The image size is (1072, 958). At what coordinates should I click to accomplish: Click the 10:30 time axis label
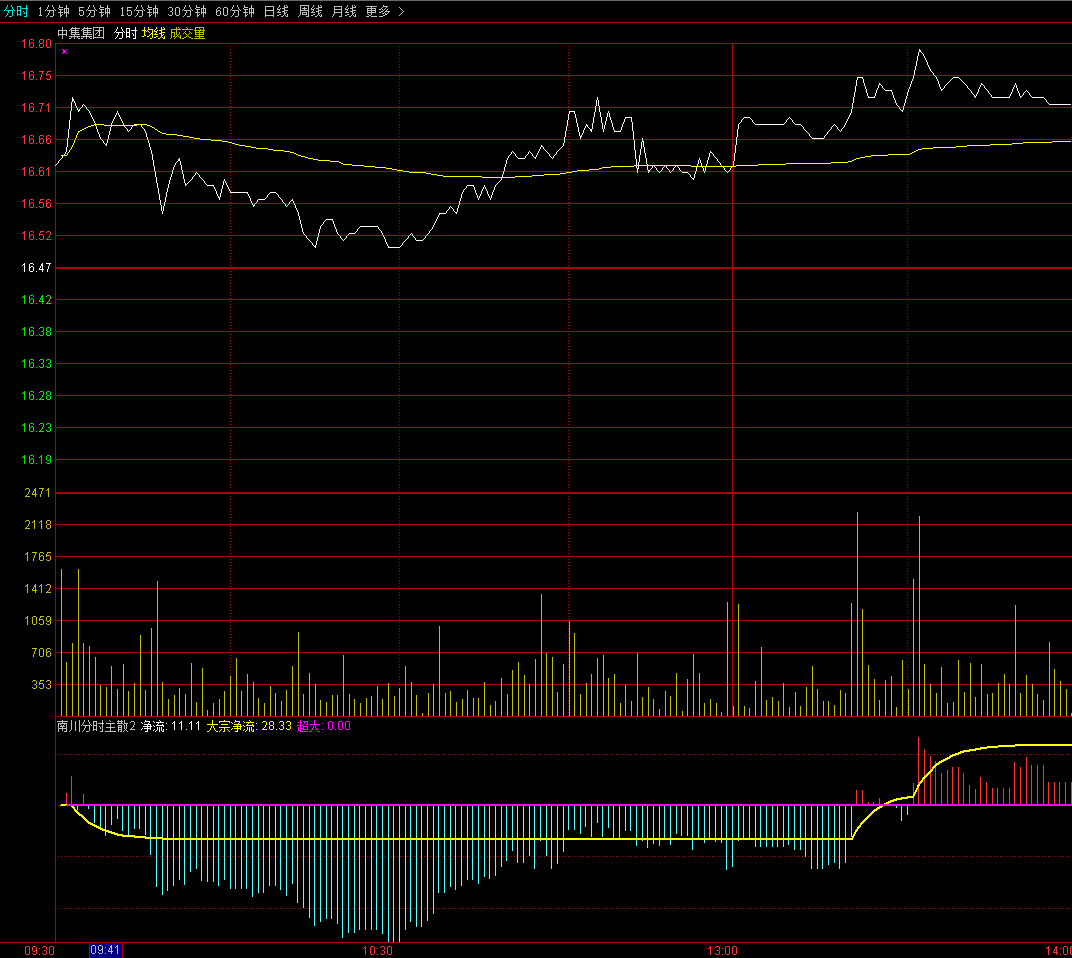pos(377,950)
